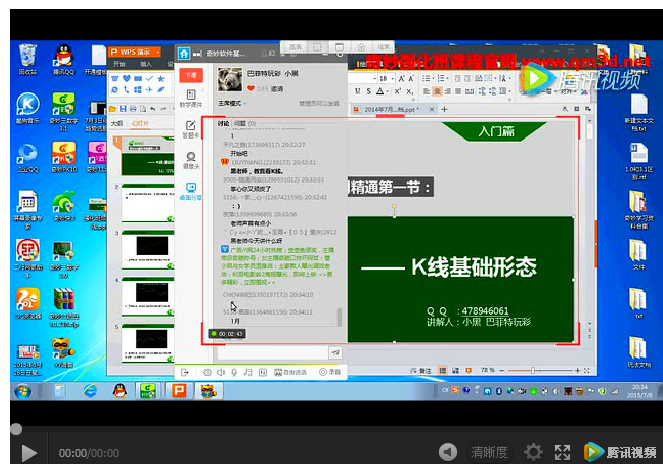Image resolution: width=663 pixels, height=464 pixels.
Task: Open the 酷狗音乐 desktop shortcut
Action: 28,106
